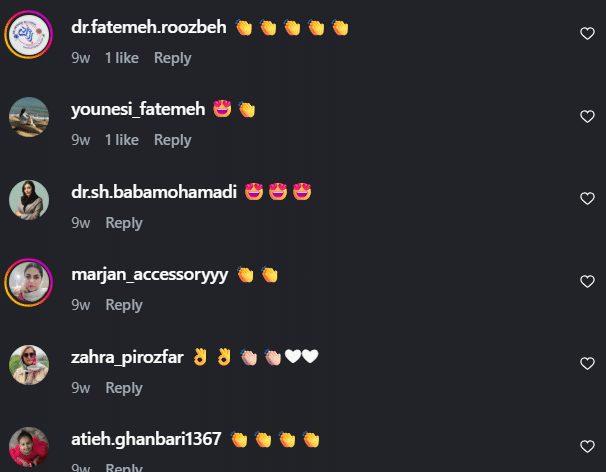Like dr.fatemeh.roozbeh's comment with the heart

pyautogui.click(x=587, y=34)
